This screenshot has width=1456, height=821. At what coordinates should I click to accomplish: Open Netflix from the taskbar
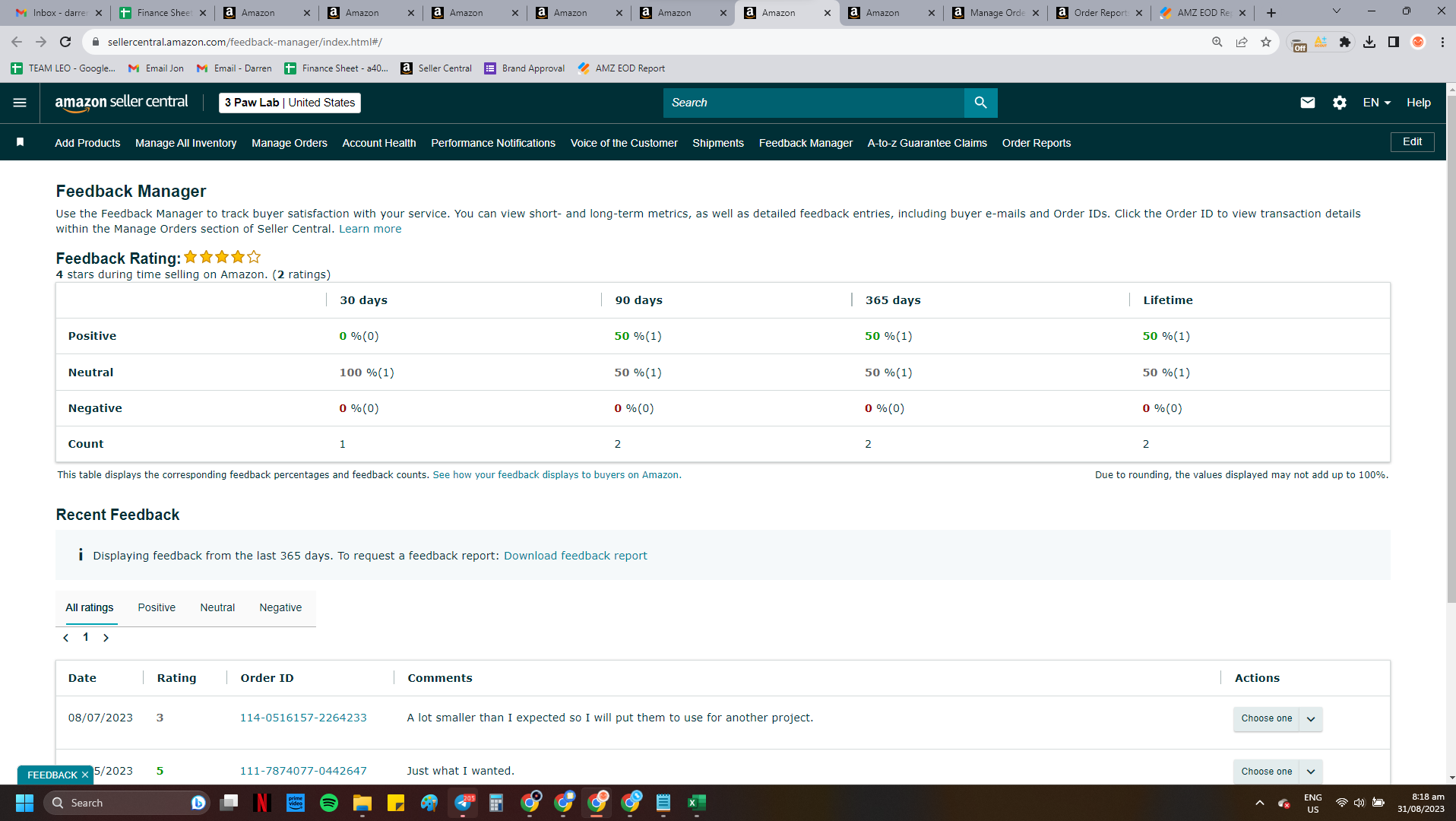click(x=262, y=803)
